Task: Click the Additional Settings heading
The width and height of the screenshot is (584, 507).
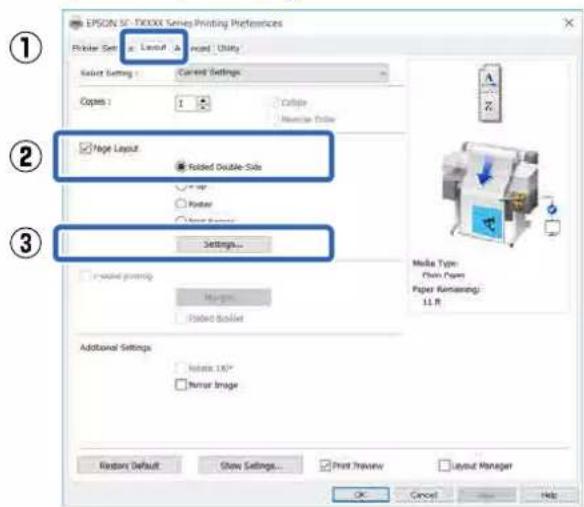Action: coord(115,348)
